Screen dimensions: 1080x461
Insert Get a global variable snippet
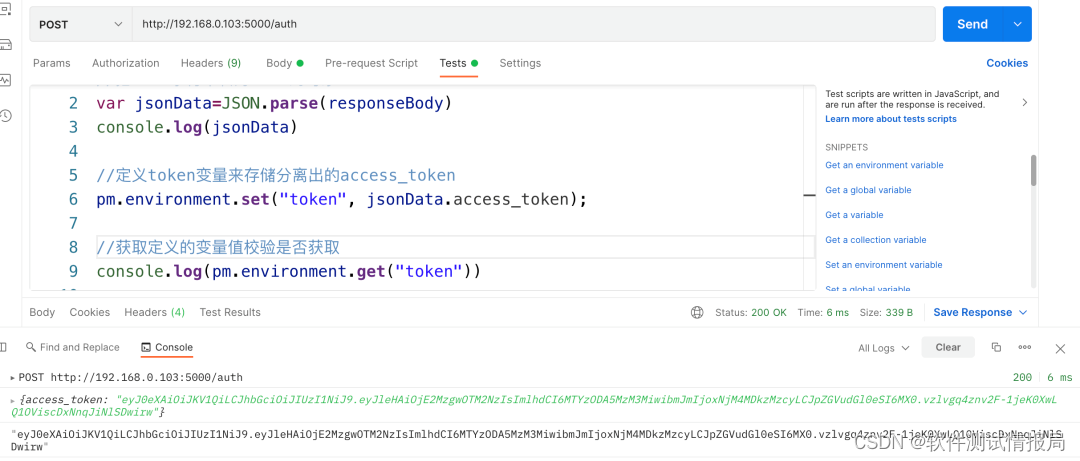coord(868,189)
